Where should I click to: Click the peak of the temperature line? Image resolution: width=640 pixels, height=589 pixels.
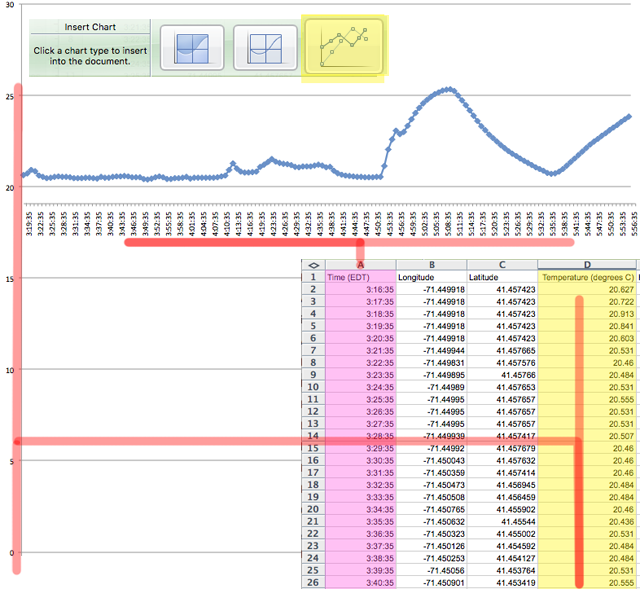[450, 89]
